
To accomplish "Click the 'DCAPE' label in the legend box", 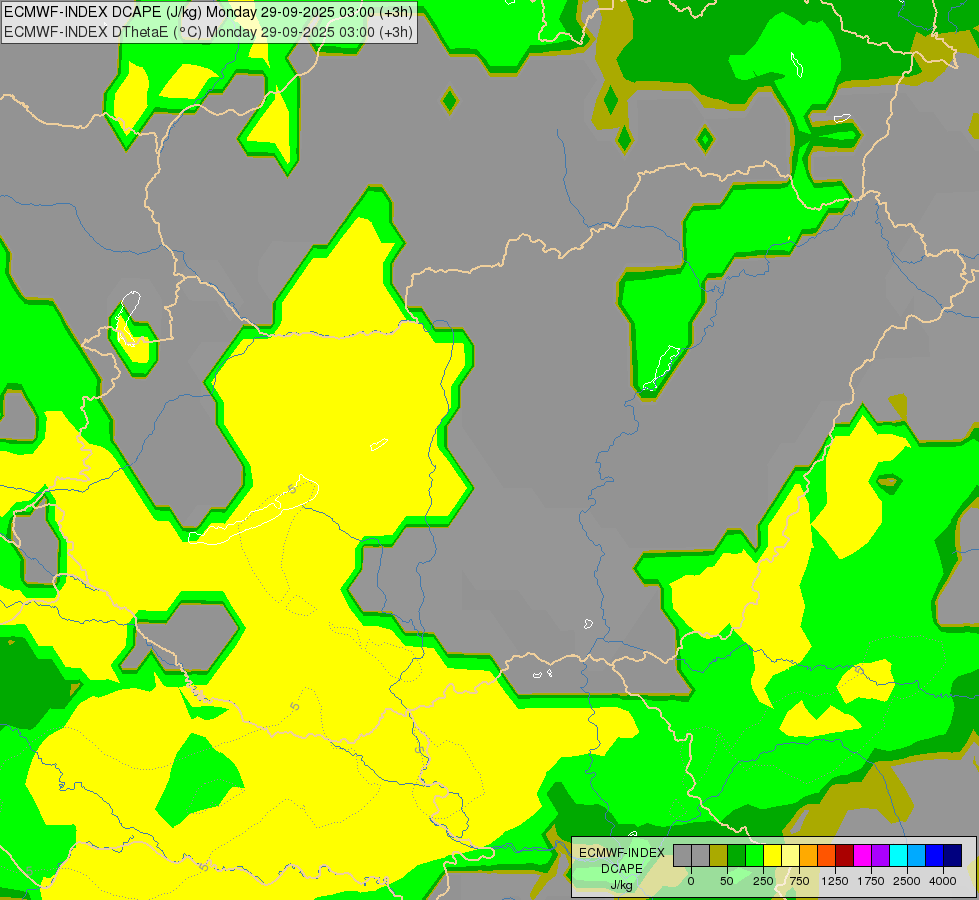I will [622, 869].
